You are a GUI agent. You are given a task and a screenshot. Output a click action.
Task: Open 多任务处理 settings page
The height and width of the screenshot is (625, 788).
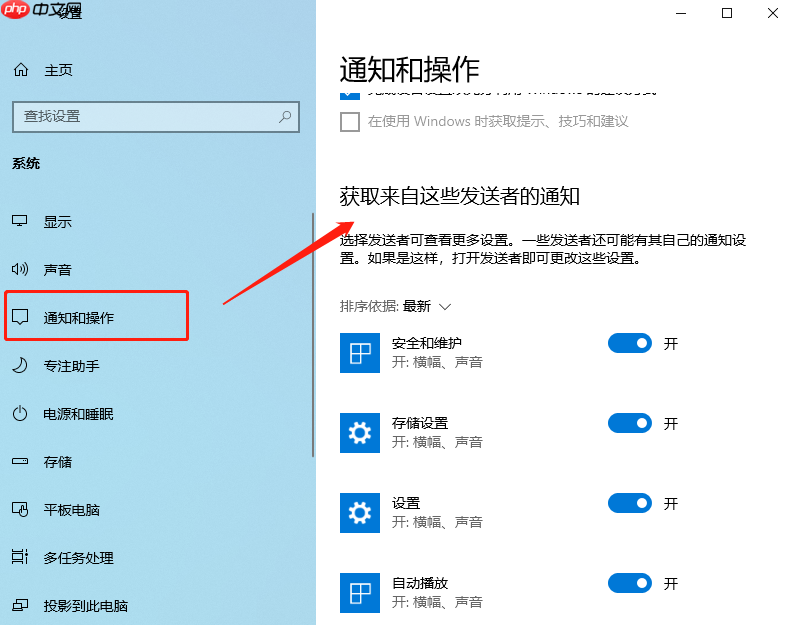(78, 558)
